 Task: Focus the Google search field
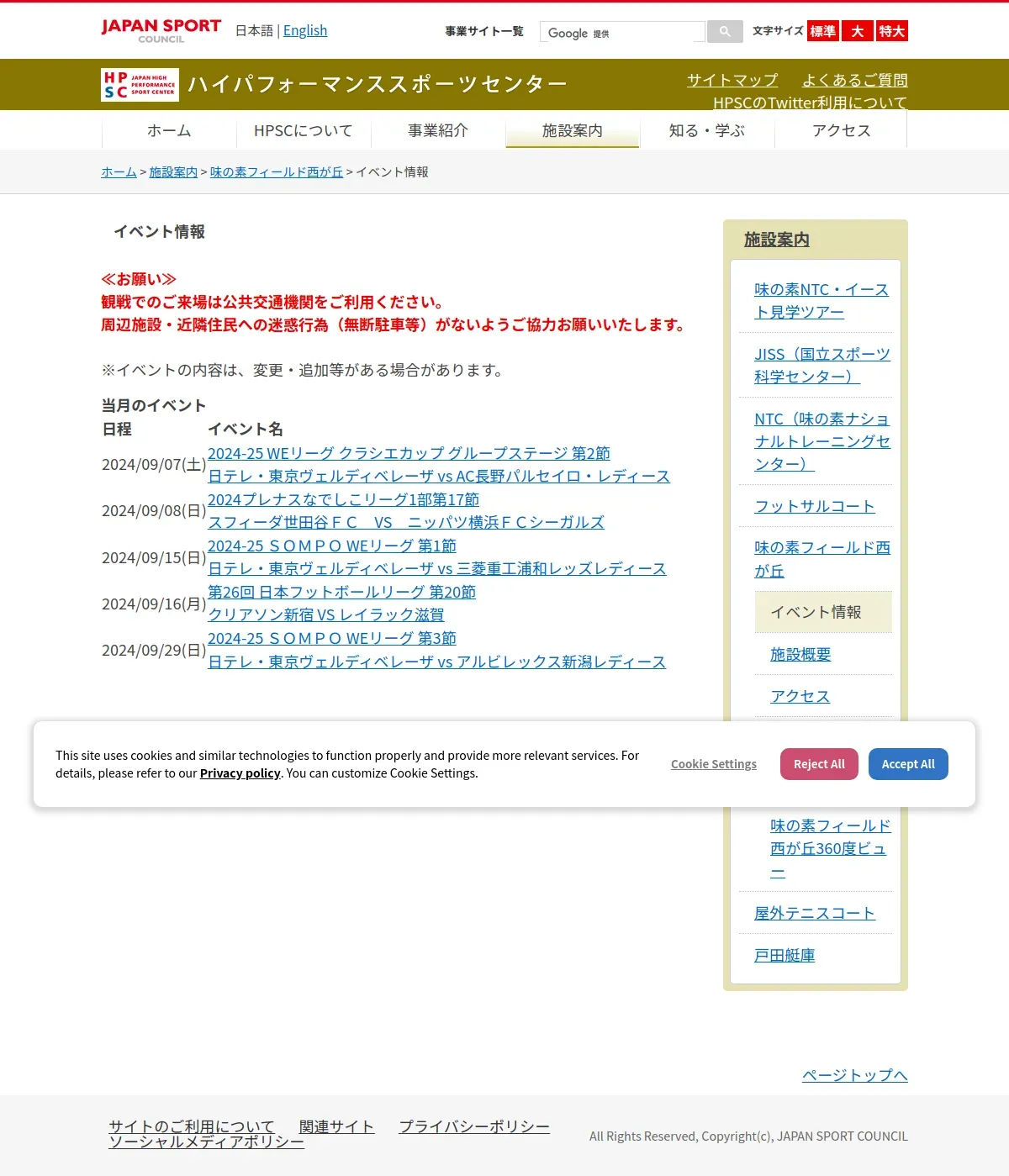click(622, 32)
